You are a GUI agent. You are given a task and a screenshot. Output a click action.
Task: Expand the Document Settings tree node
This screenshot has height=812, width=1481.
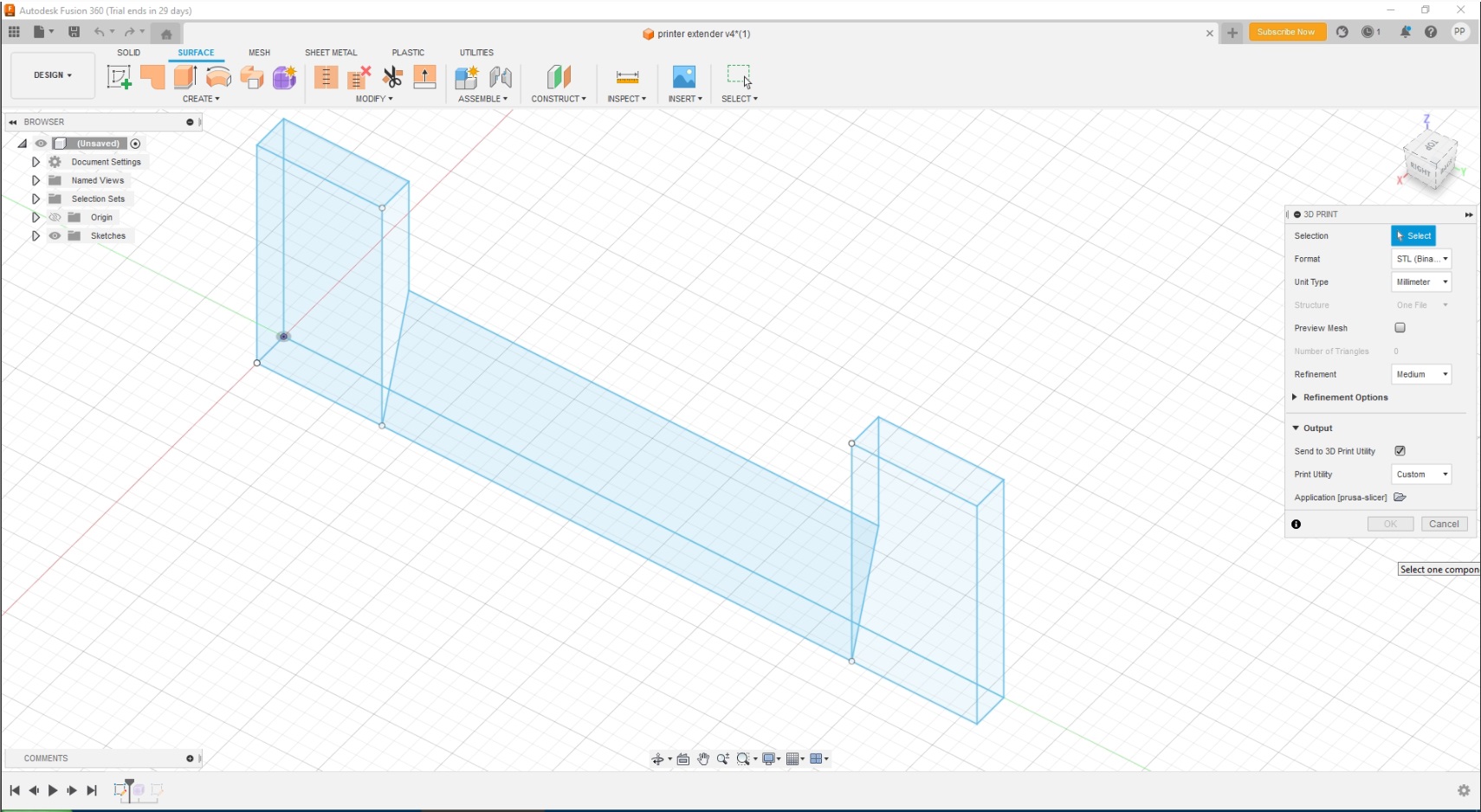tap(36, 162)
